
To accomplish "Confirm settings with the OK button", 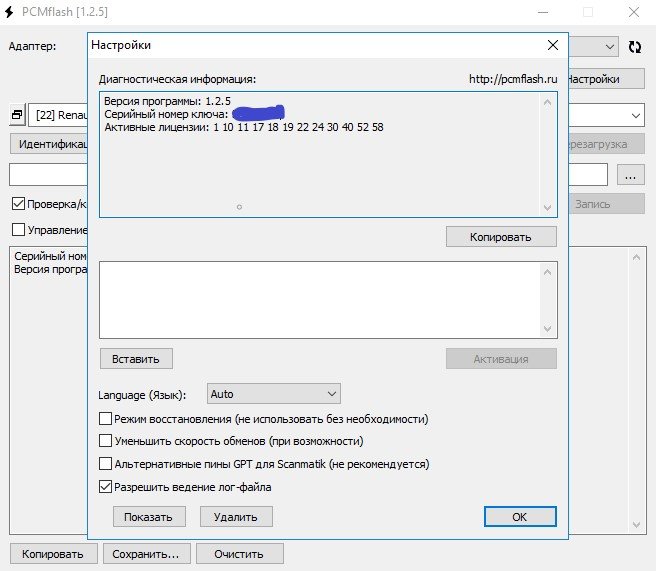I will 519,517.
